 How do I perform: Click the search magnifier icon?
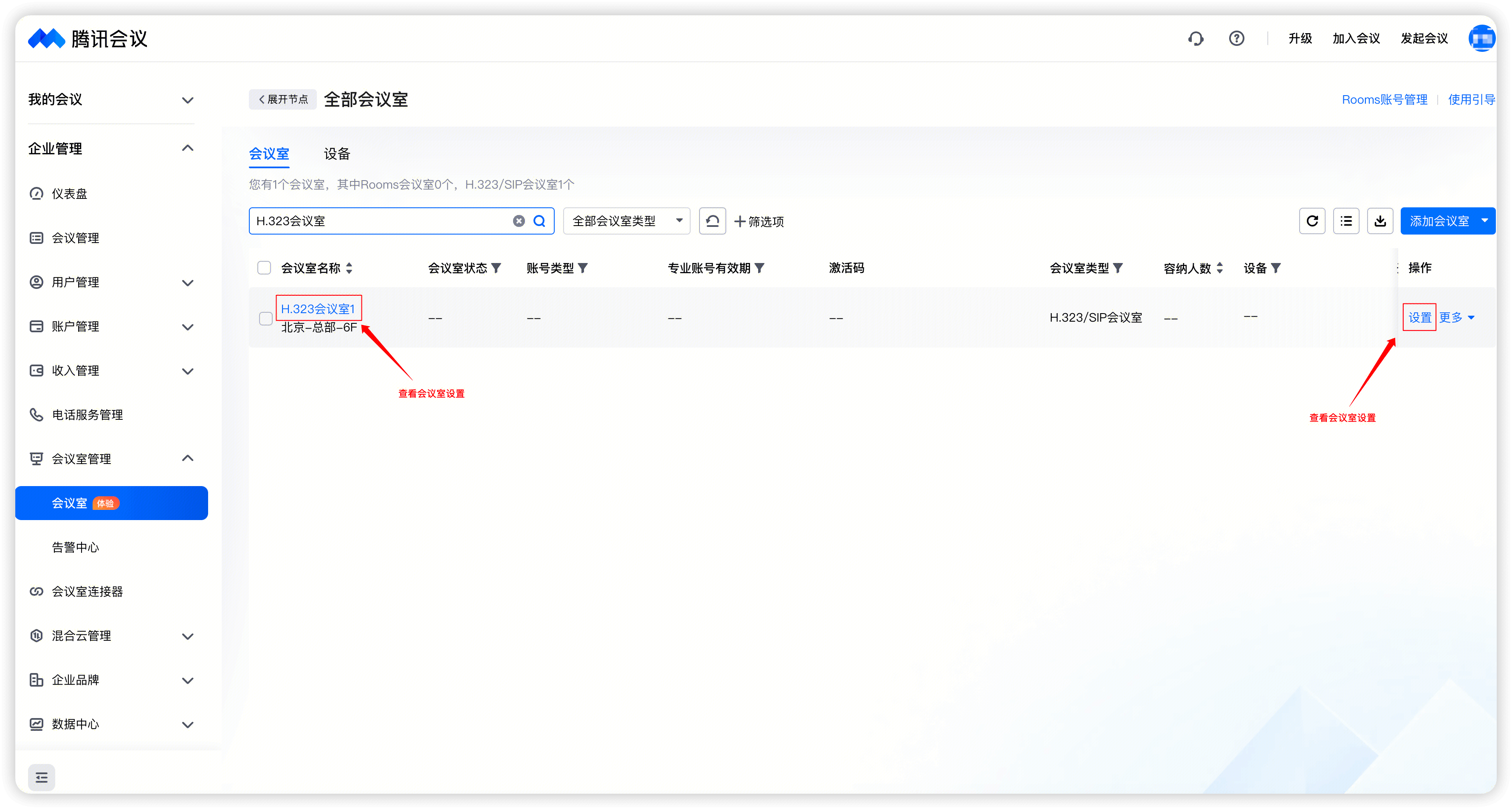pos(539,221)
